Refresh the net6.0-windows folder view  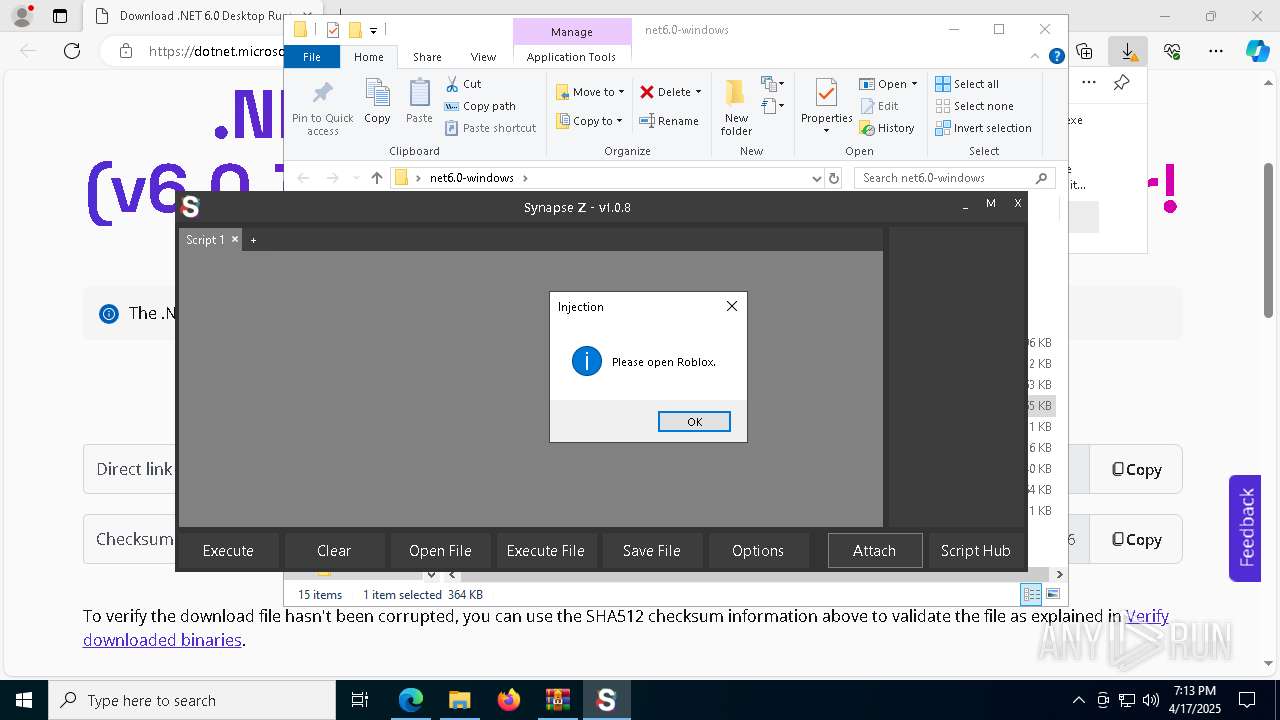tap(834, 178)
